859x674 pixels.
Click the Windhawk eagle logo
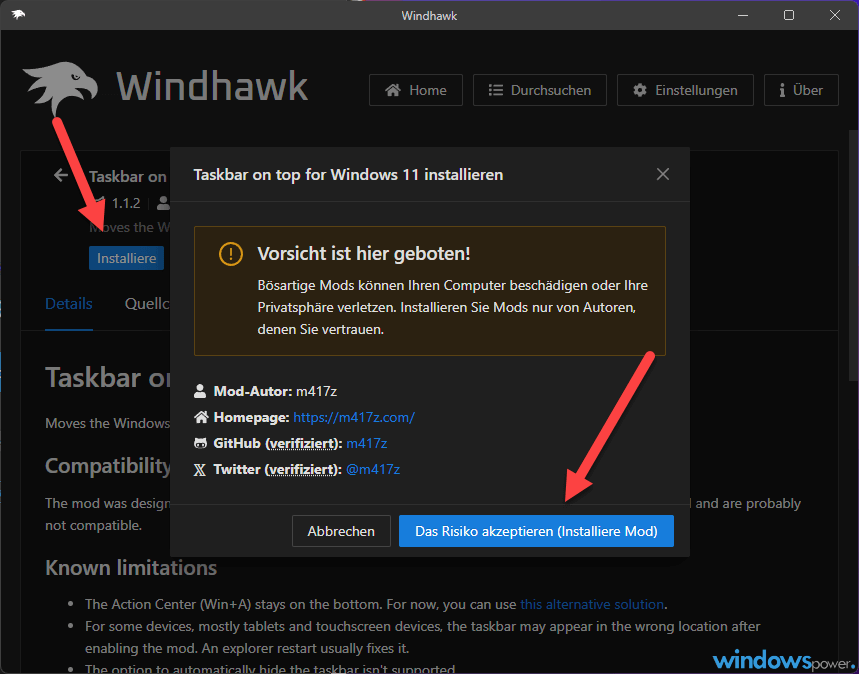click(60, 88)
